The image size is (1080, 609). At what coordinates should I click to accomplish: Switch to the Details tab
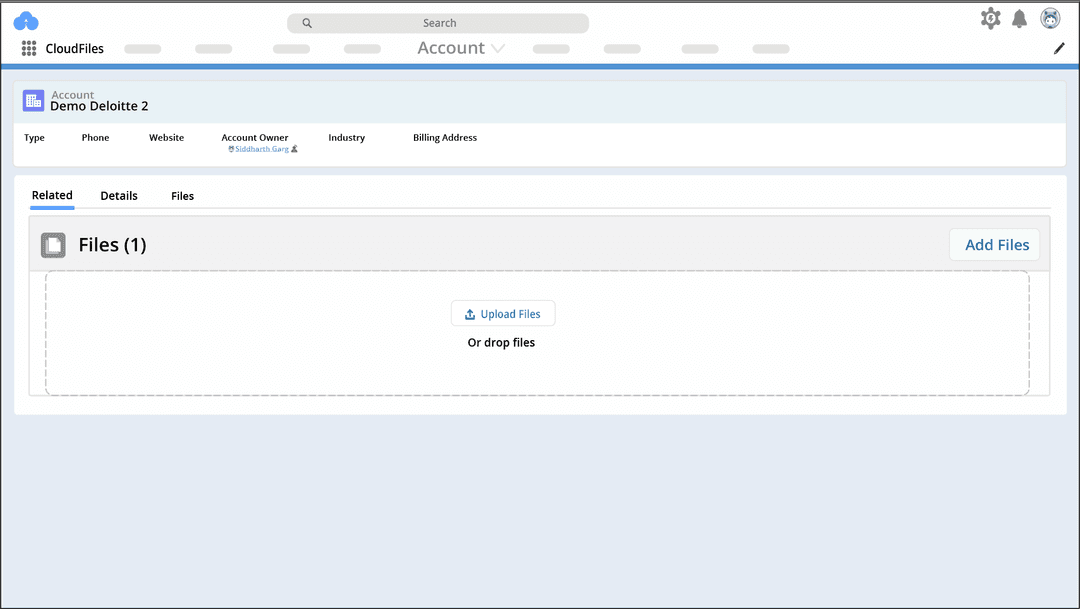point(118,196)
